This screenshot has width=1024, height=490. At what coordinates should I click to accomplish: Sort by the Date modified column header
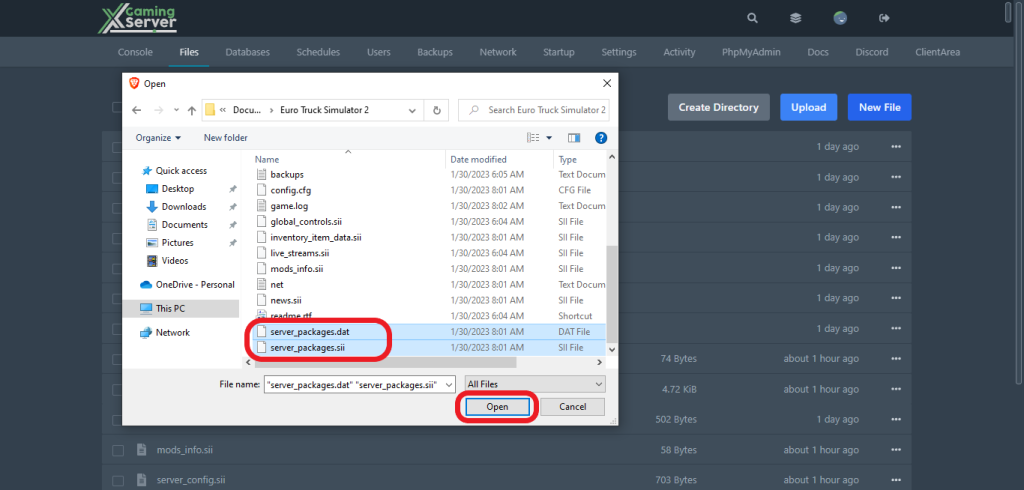coord(478,159)
